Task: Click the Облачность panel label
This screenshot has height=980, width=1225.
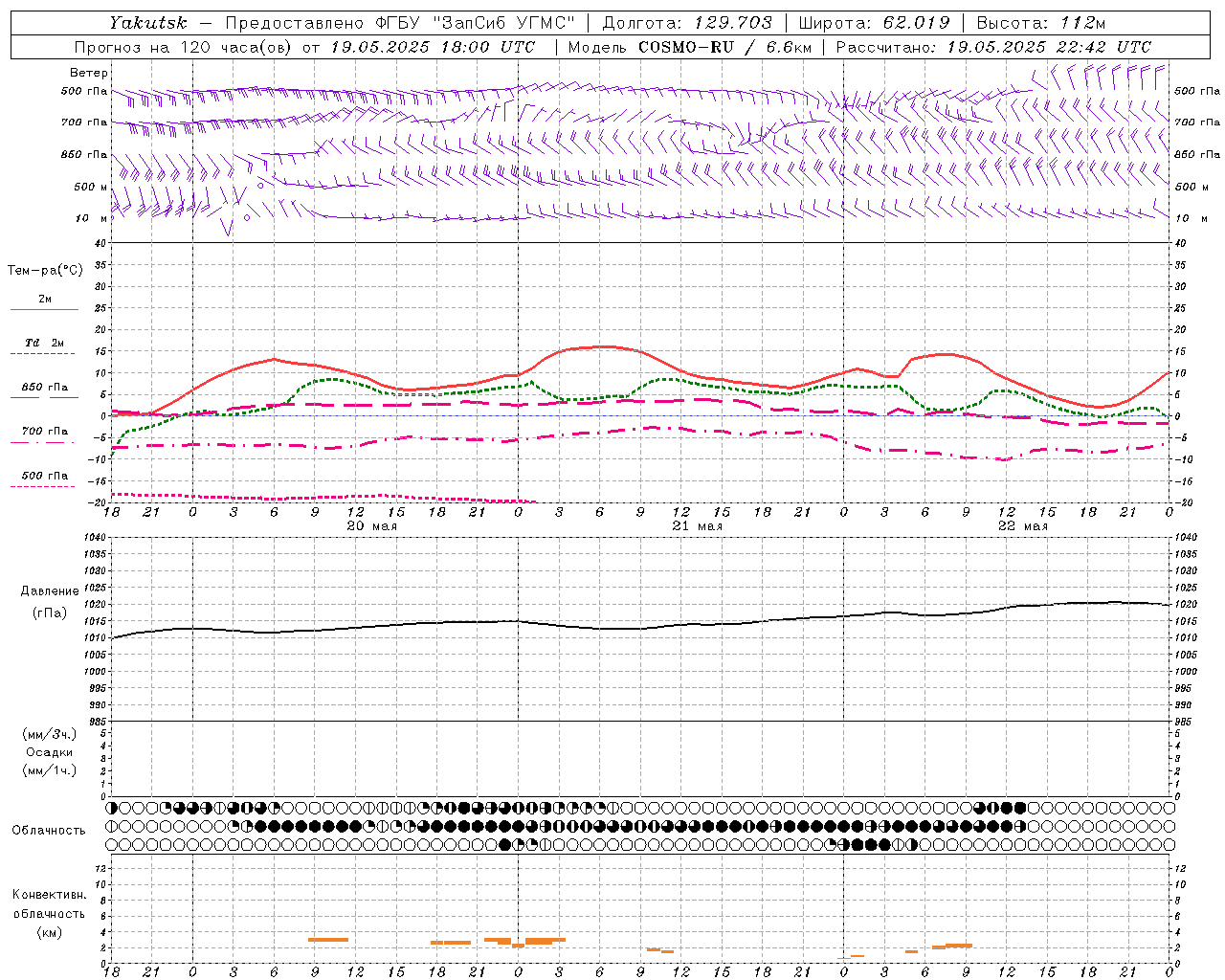Action: click(x=49, y=830)
